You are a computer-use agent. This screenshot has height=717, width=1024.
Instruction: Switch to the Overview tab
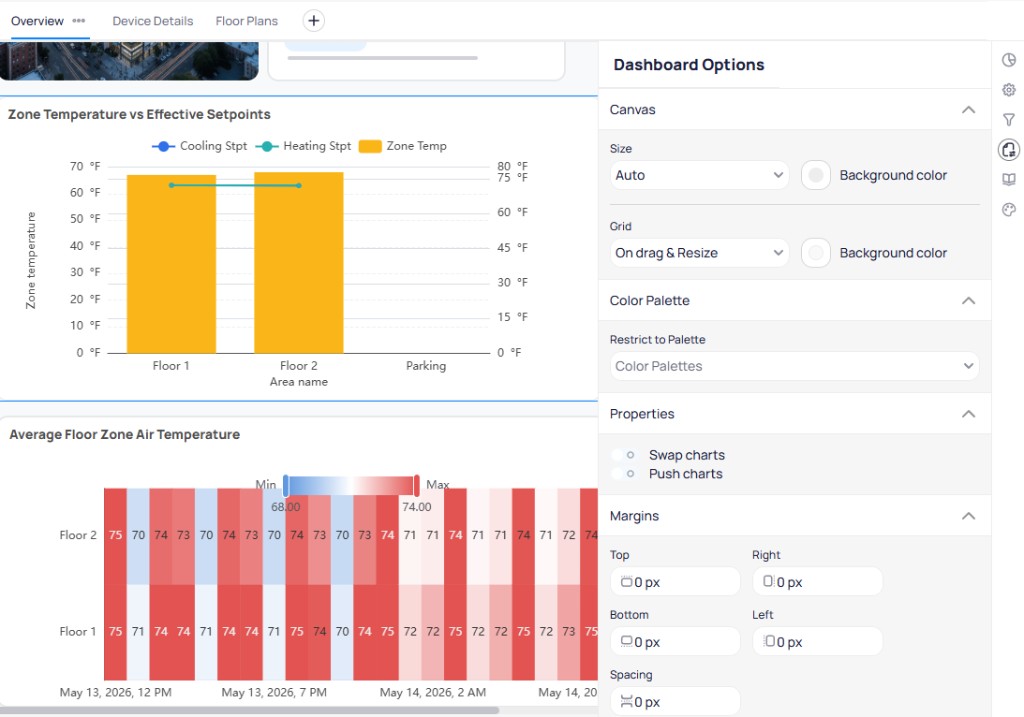pos(37,21)
